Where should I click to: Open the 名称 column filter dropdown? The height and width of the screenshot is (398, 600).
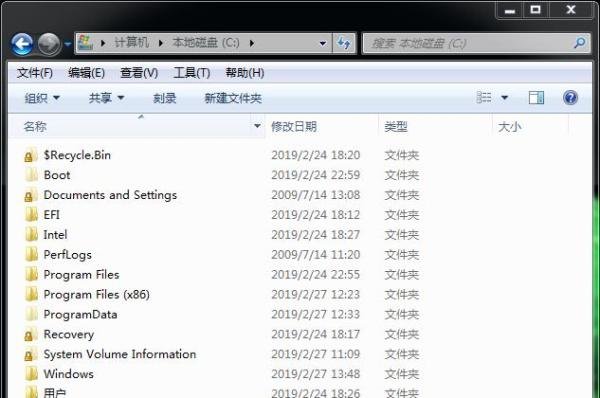[257, 126]
